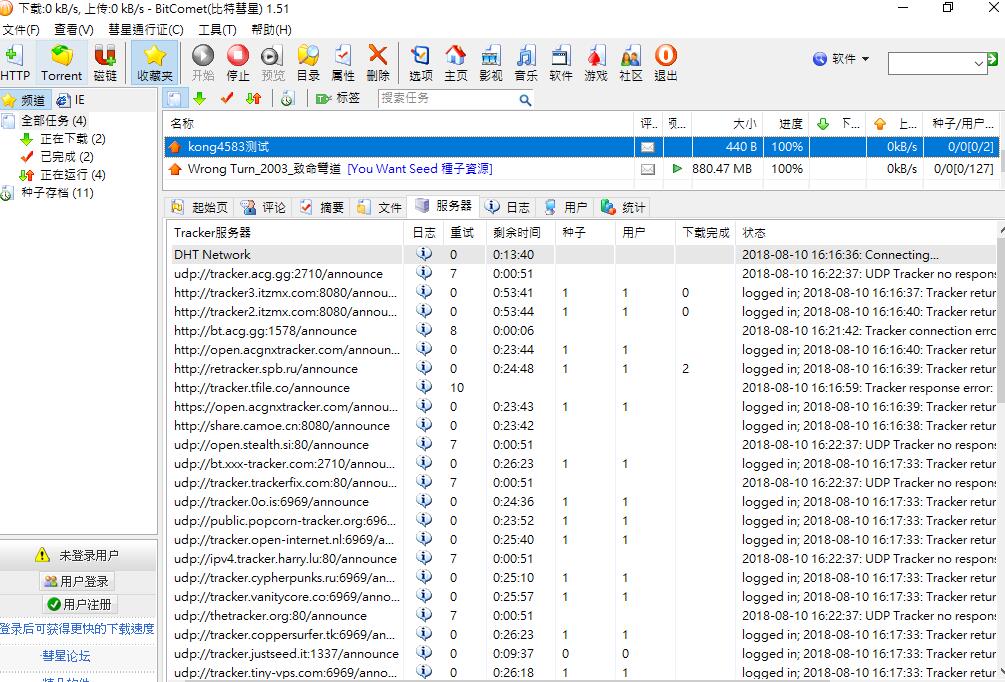The image size is (1005, 682).
Task: Open the 游戏 games icon
Action: point(596,63)
